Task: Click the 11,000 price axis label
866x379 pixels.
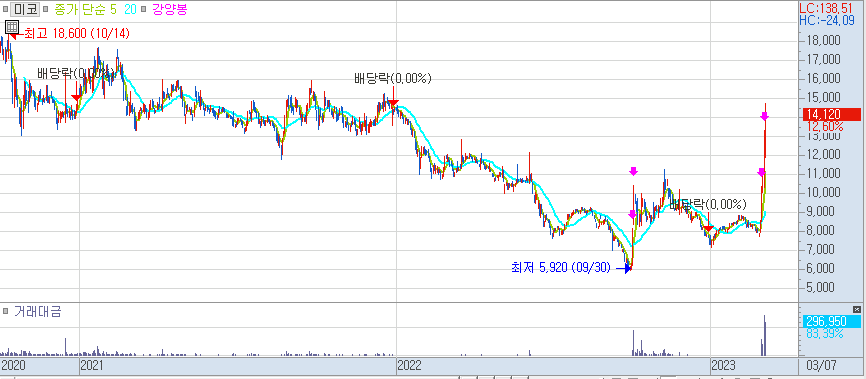Action: (825, 174)
